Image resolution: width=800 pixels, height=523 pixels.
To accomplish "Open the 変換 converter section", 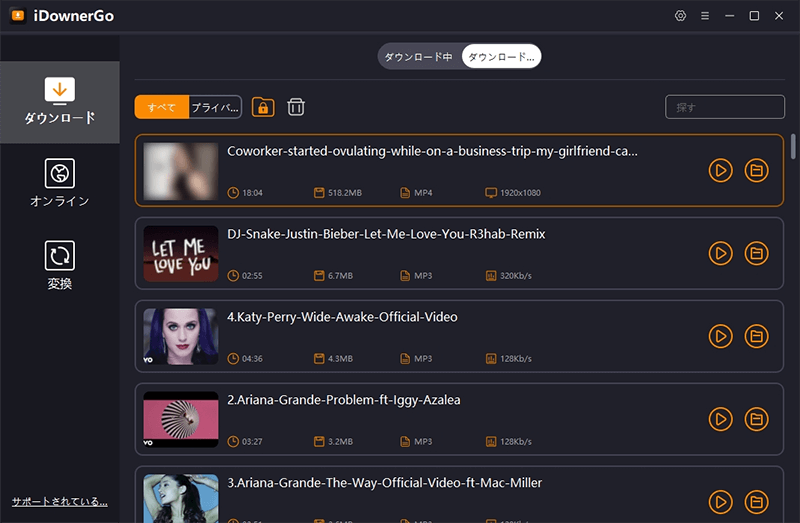I will coord(60,265).
